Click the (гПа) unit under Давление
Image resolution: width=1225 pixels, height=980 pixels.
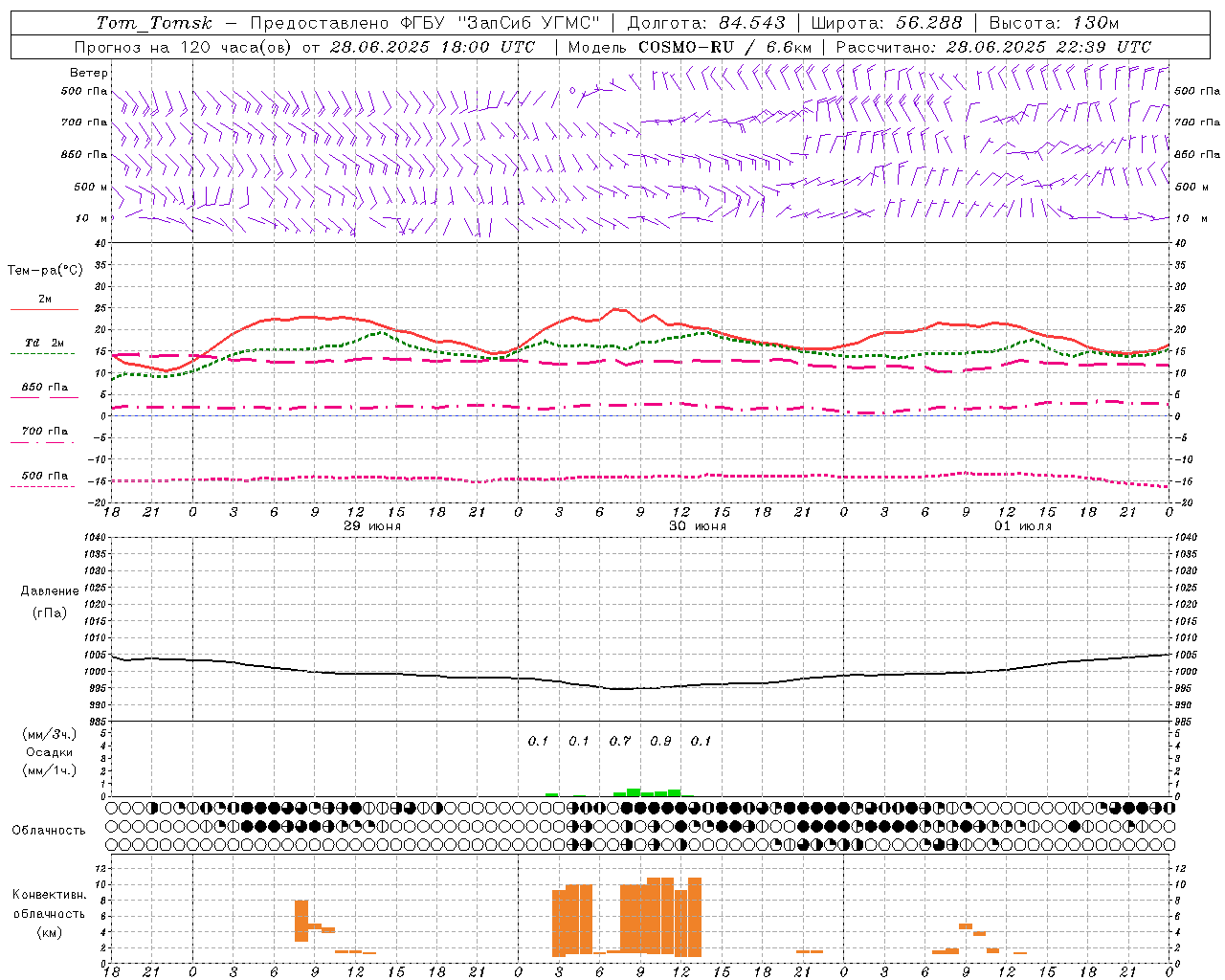[x=50, y=612]
